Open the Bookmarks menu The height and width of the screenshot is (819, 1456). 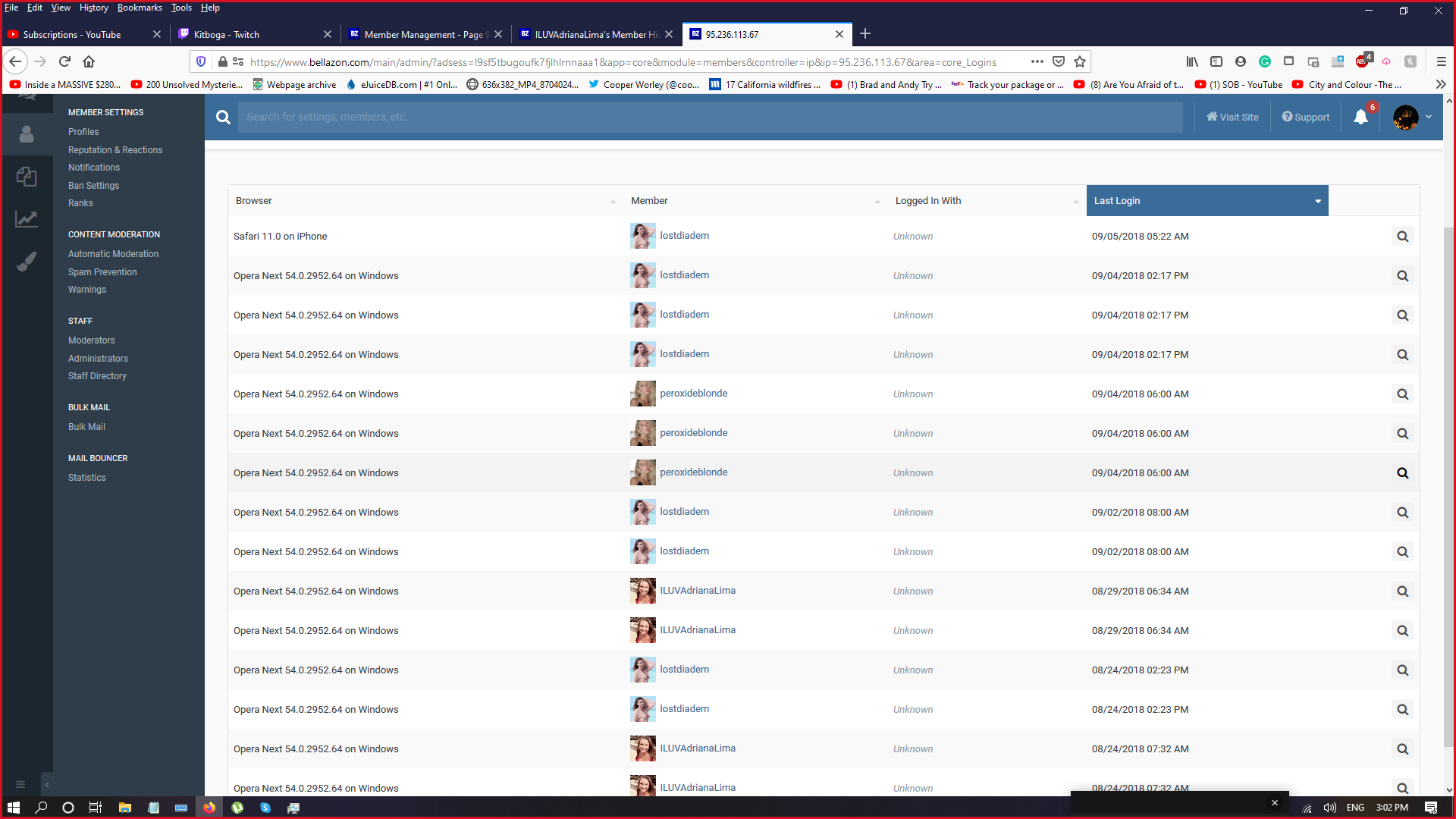pyautogui.click(x=140, y=8)
